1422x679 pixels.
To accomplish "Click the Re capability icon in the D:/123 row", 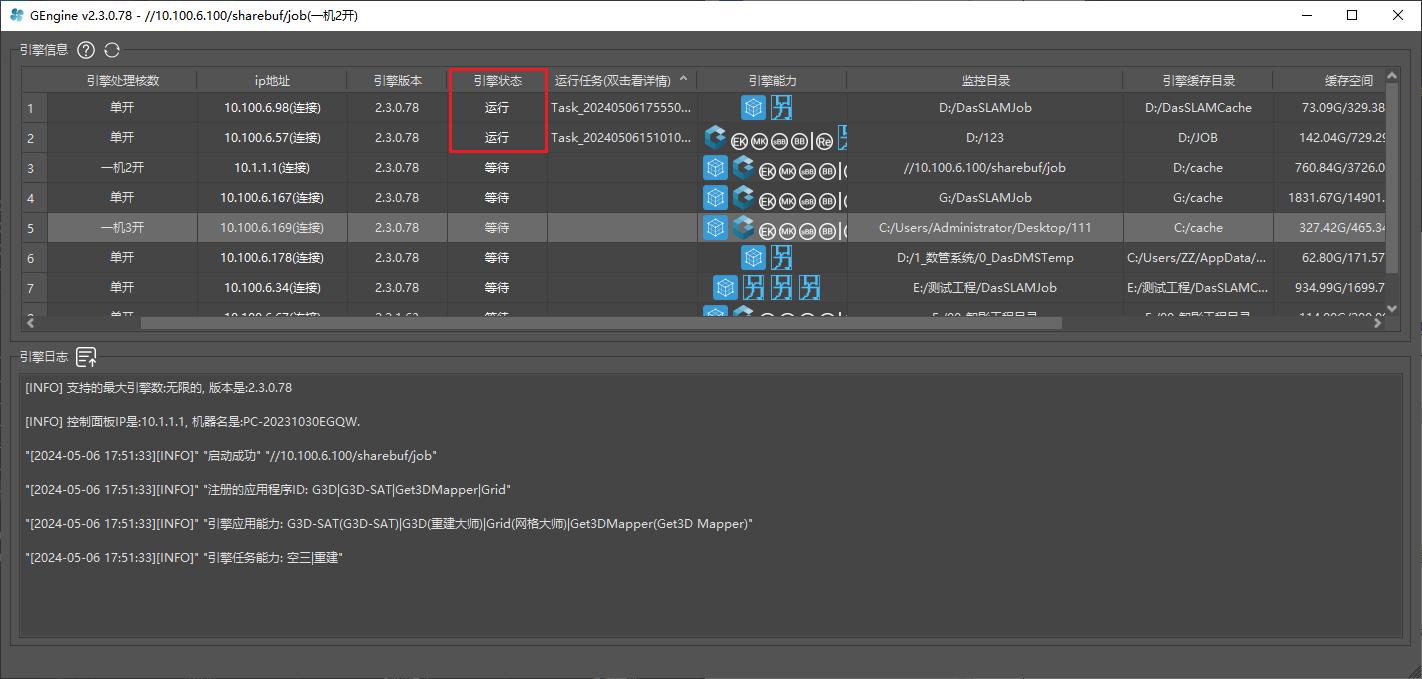I will point(826,141).
